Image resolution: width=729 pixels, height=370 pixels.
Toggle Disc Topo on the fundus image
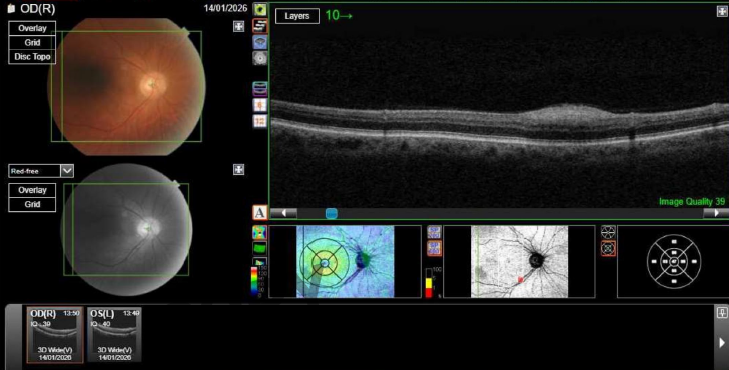point(32,57)
